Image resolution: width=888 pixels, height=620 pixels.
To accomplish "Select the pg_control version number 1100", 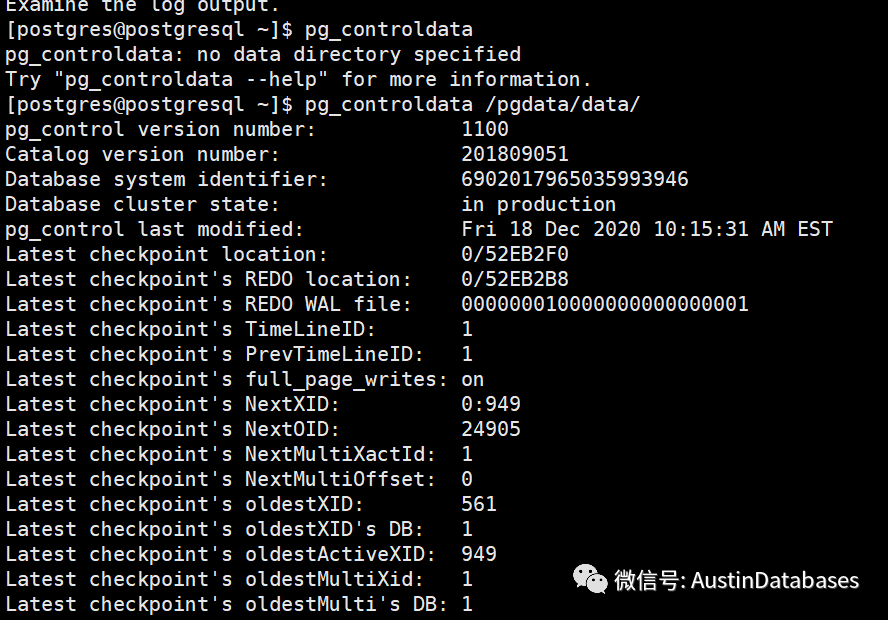I will pos(485,129).
